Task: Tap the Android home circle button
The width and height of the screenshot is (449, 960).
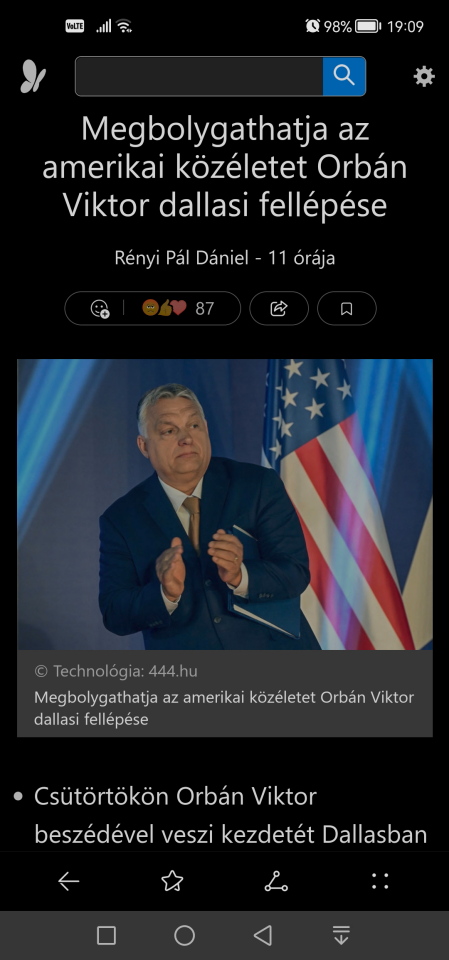Action: tap(184, 935)
